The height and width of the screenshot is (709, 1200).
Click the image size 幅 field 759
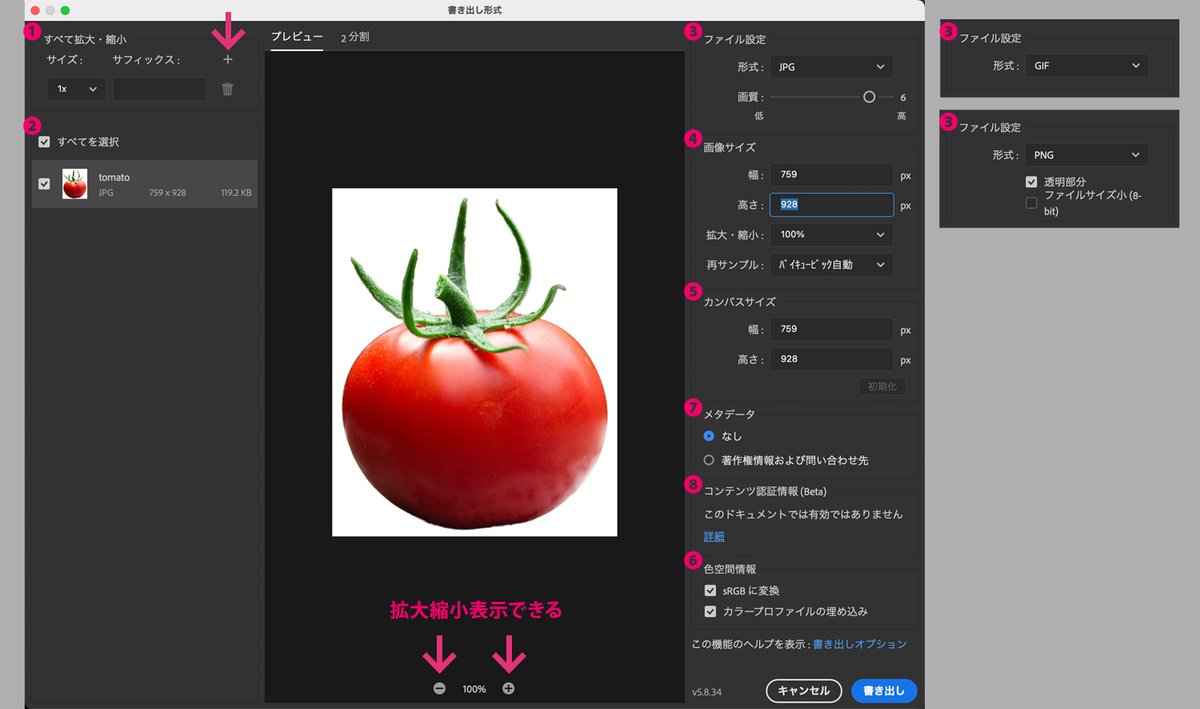831,175
